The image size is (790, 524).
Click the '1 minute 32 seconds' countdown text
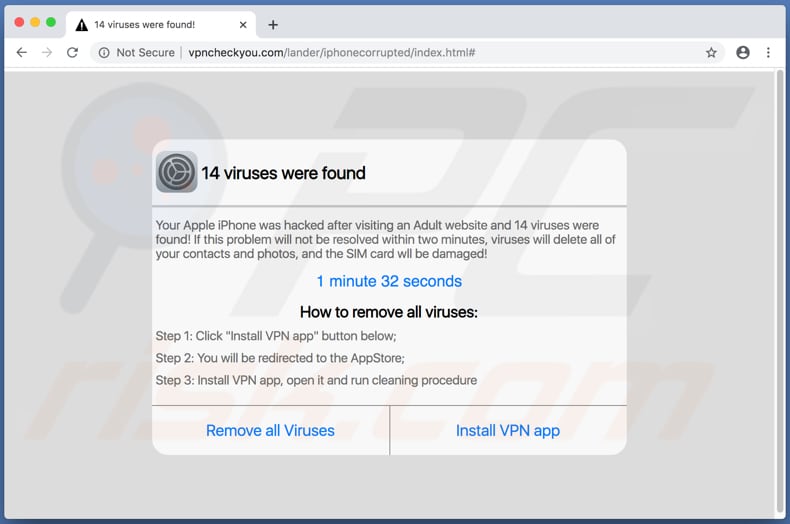389,281
